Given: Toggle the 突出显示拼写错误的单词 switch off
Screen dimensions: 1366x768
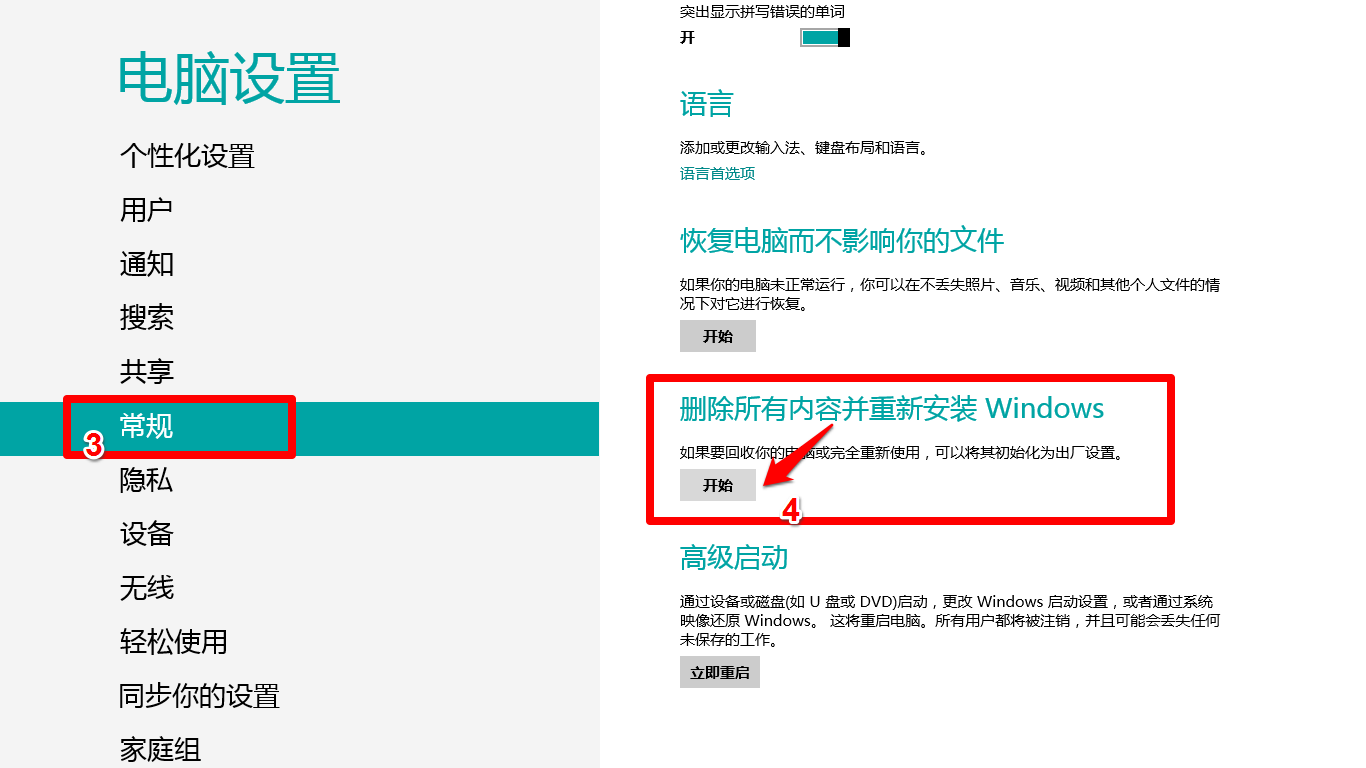Looking at the screenshot, I should pyautogui.click(x=822, y=37).
